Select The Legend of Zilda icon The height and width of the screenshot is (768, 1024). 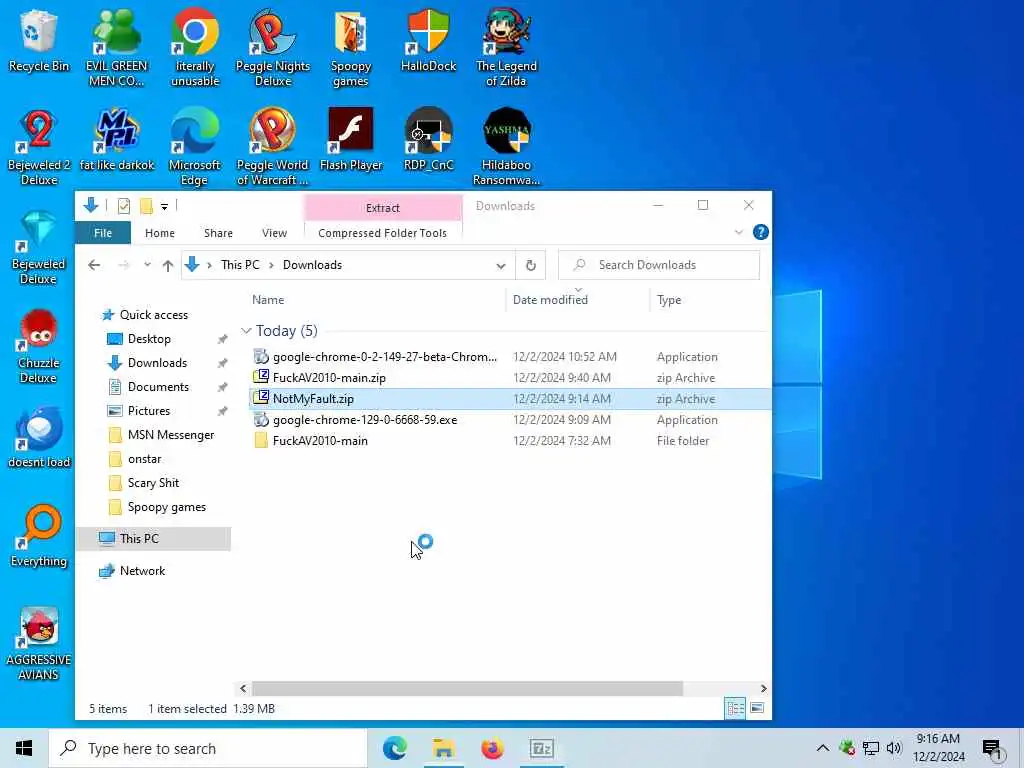point(506,48)
